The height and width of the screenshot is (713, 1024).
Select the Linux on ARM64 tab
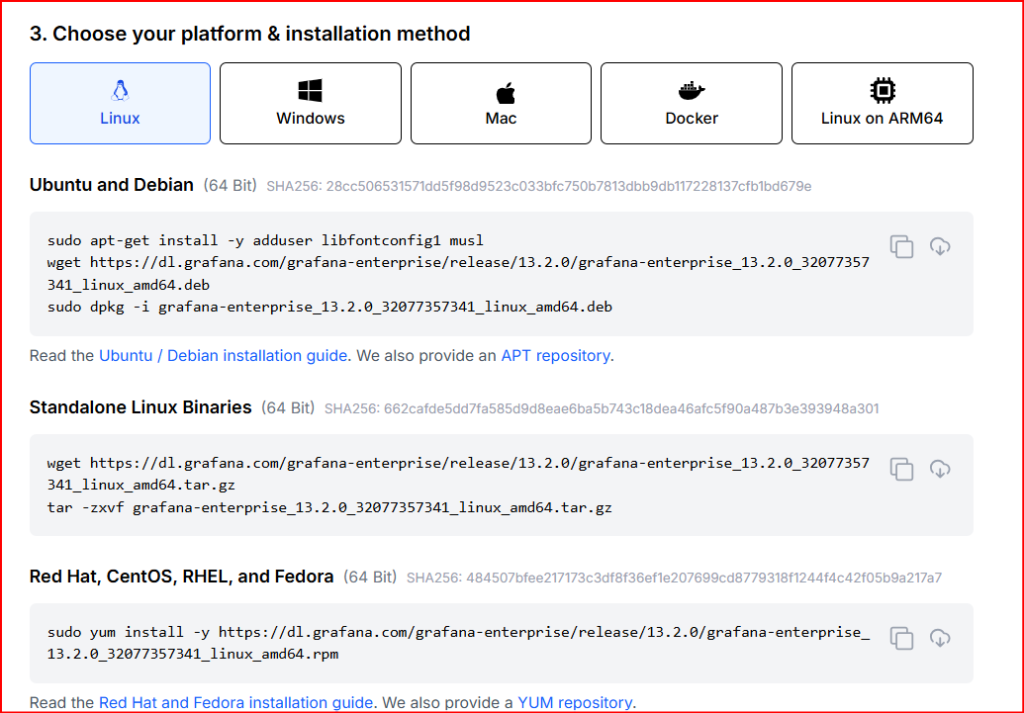point(882,103)
